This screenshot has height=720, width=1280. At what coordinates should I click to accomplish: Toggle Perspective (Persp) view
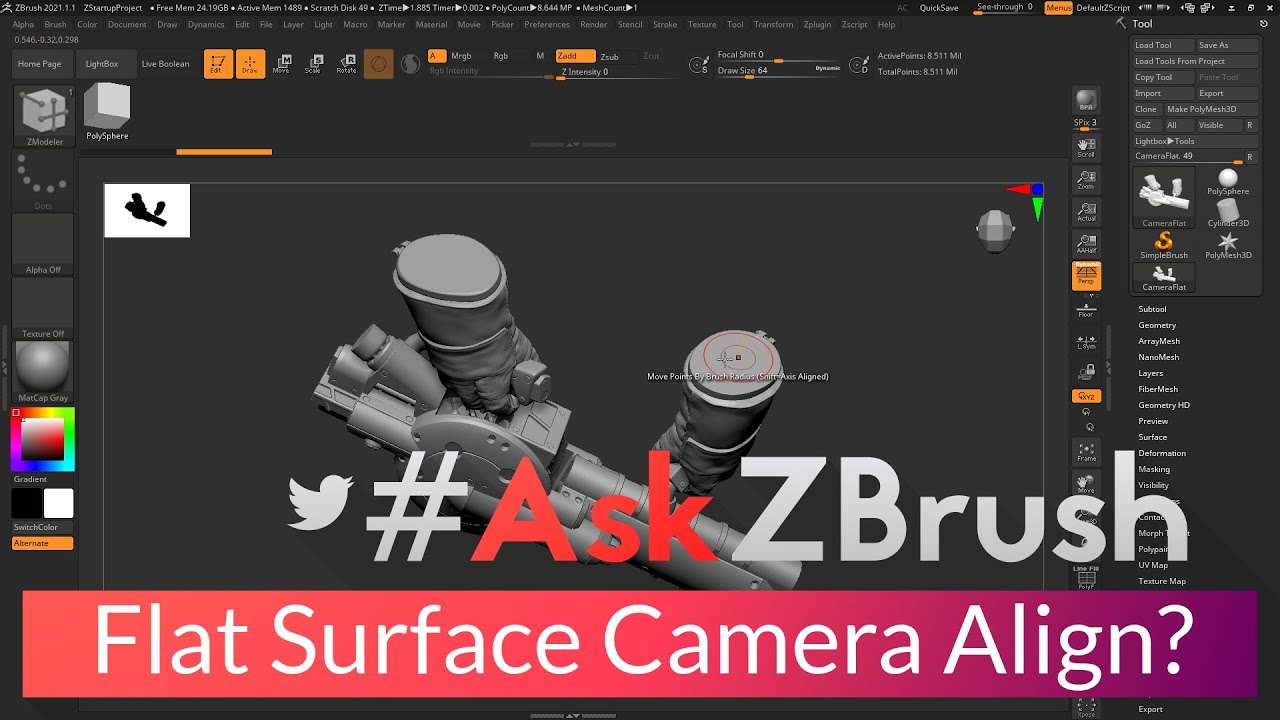[x=1086, y=276]
